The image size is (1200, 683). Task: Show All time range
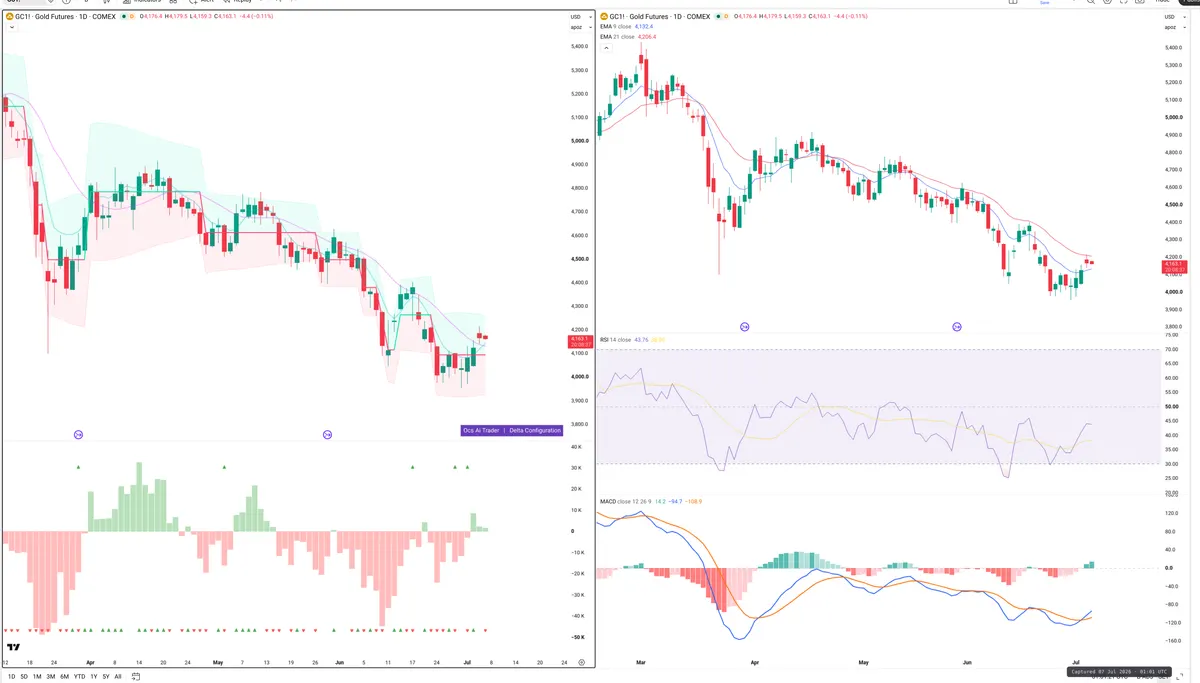(118, 676)
